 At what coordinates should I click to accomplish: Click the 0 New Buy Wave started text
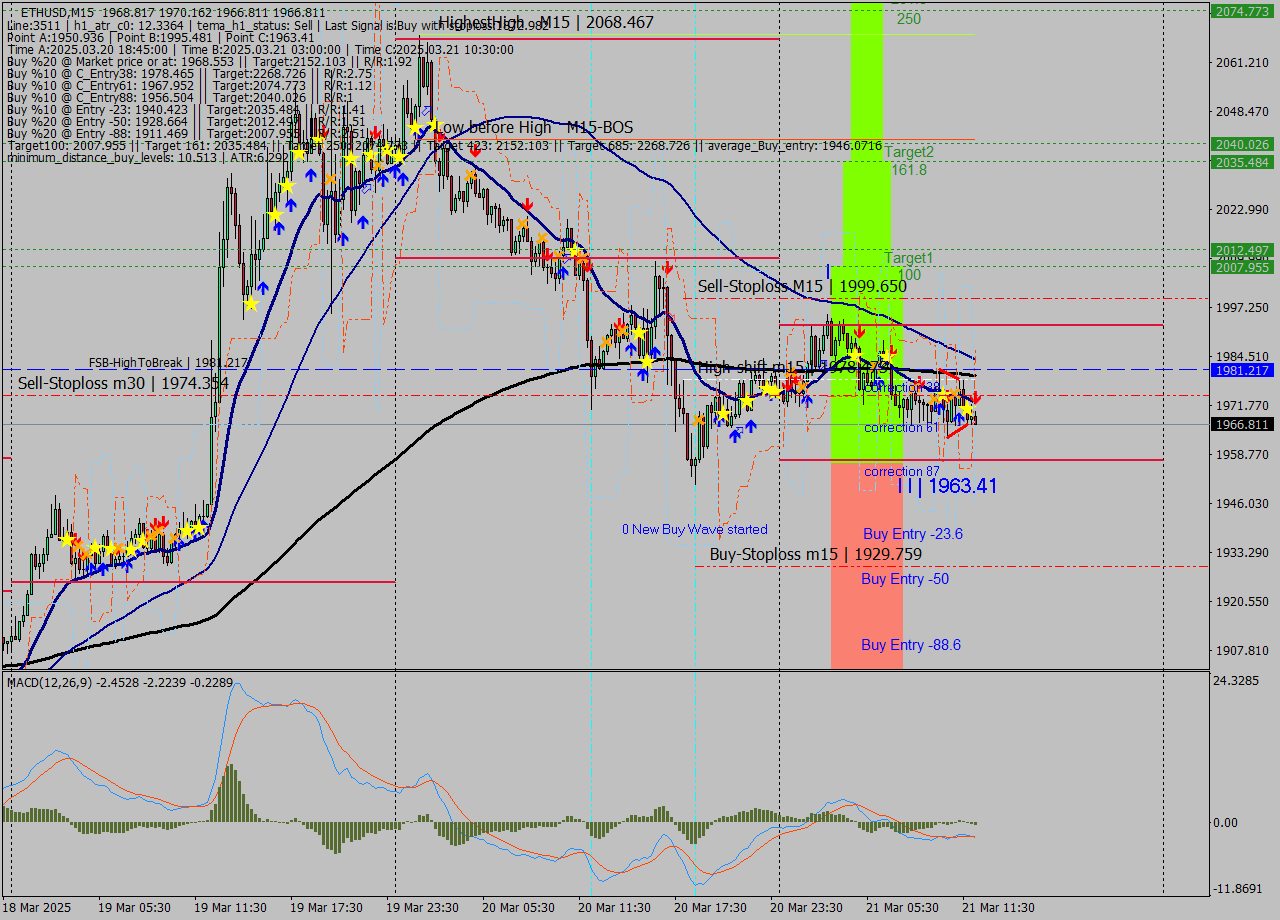pos(694,529)
